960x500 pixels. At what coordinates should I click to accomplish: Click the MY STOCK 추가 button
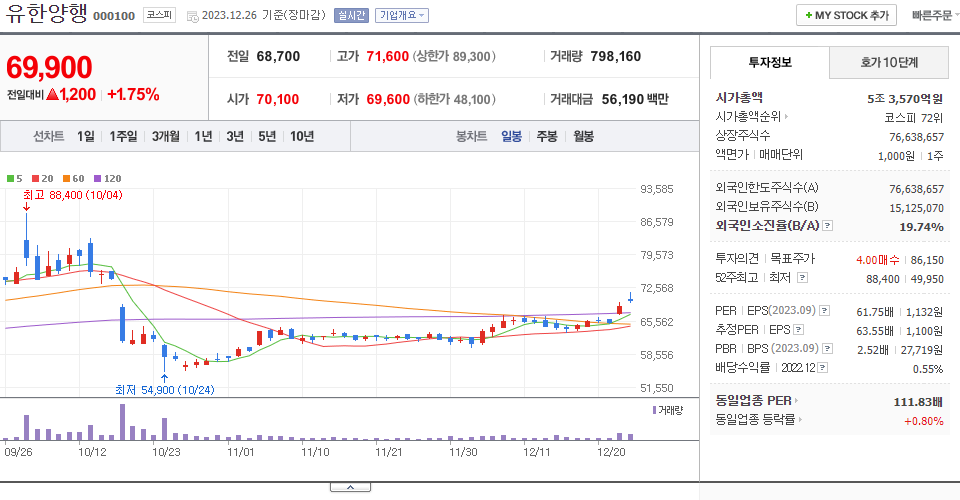click(x=846, y=15)
